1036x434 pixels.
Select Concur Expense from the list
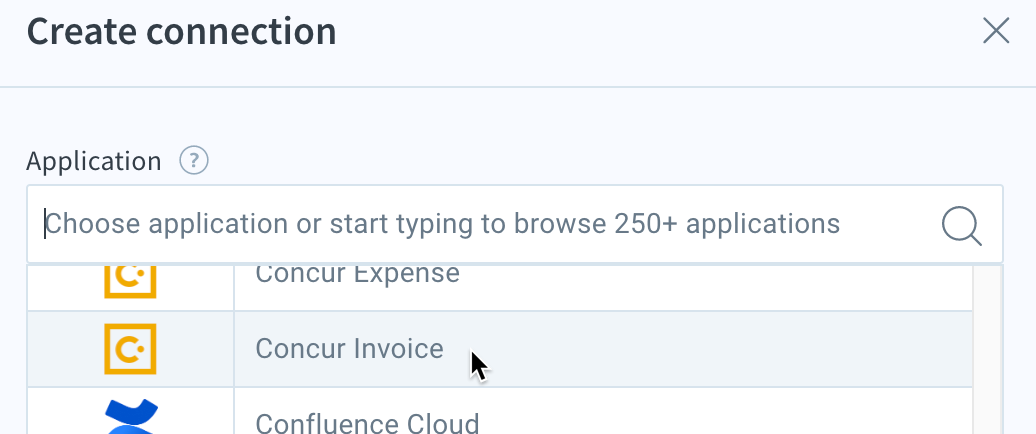357,273
